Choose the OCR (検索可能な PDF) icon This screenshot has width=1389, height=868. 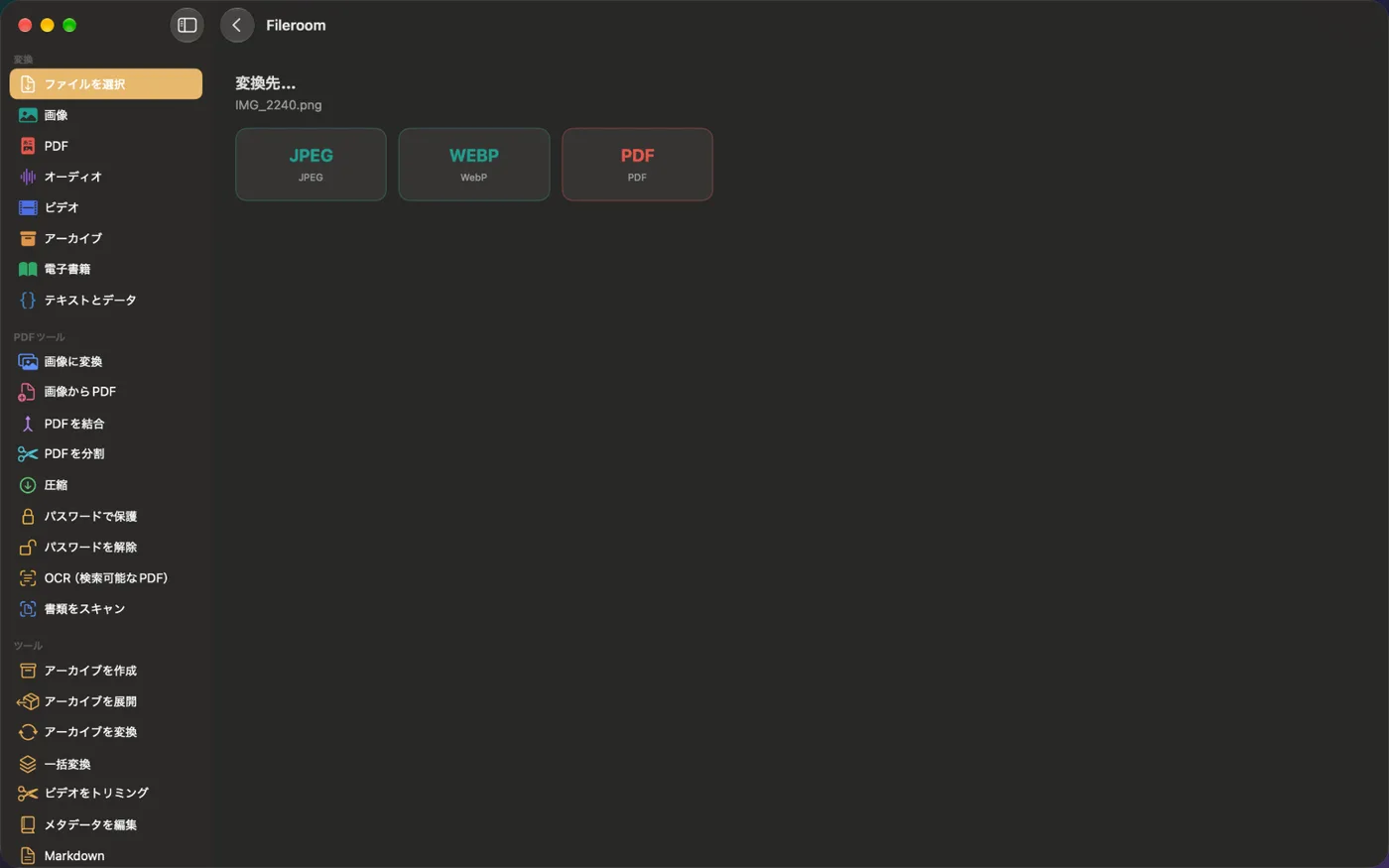(x=28, y=577)
